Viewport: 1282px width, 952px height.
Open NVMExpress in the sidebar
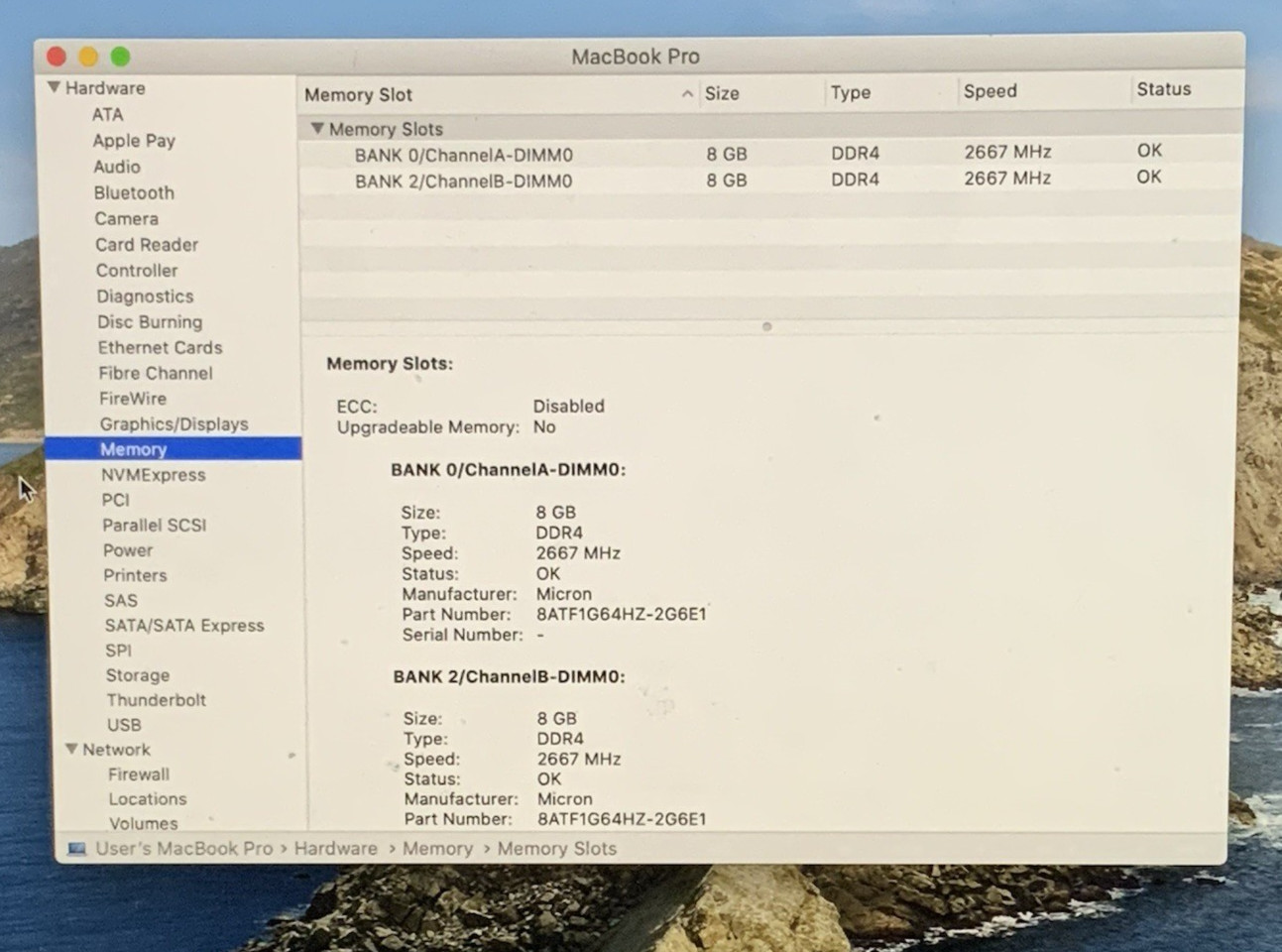tap(154, 474)
